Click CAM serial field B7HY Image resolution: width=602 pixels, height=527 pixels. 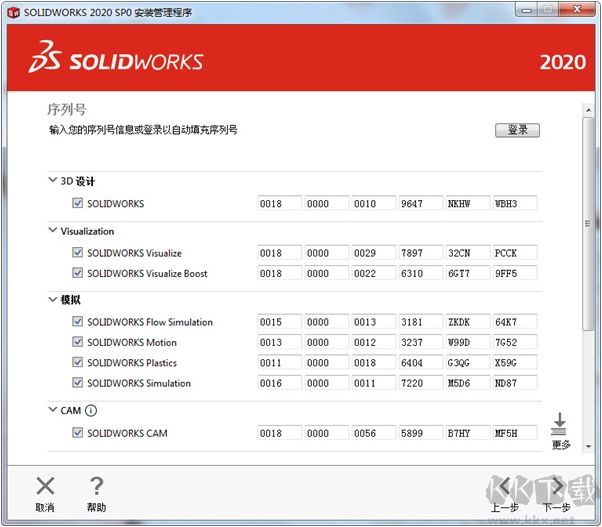tap(468, 433)
